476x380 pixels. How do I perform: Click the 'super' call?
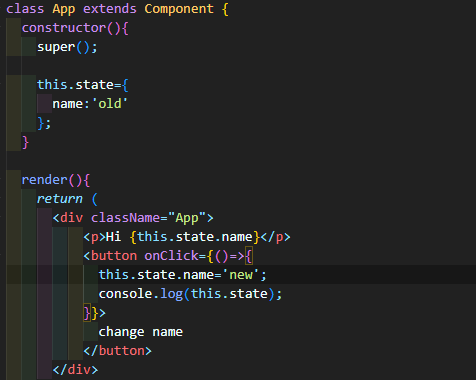[x=56, y=47]
